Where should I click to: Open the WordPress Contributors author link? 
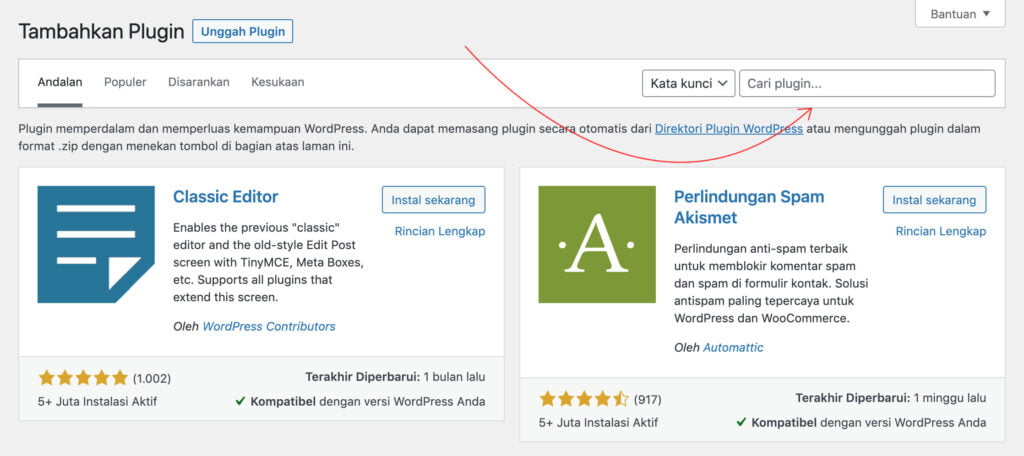(269, 326)
